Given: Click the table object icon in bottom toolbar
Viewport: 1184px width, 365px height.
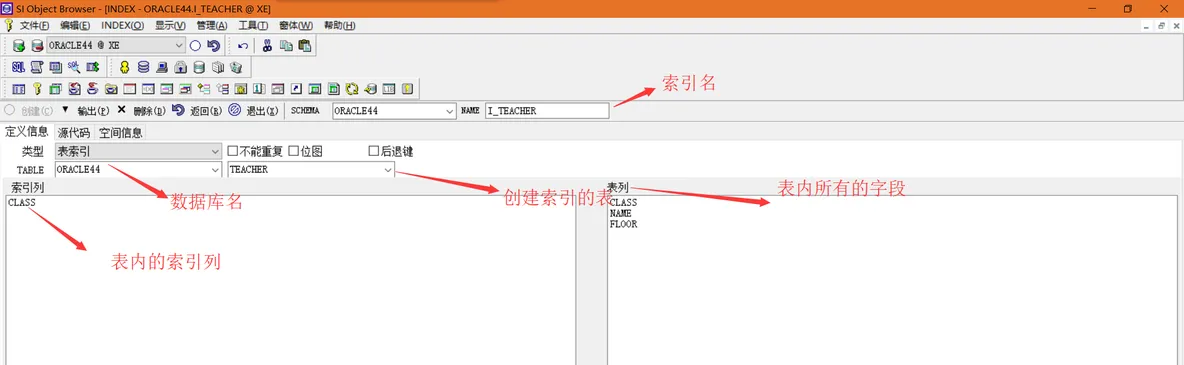Looking at the screenshot, I should click(x=19, y=89).
